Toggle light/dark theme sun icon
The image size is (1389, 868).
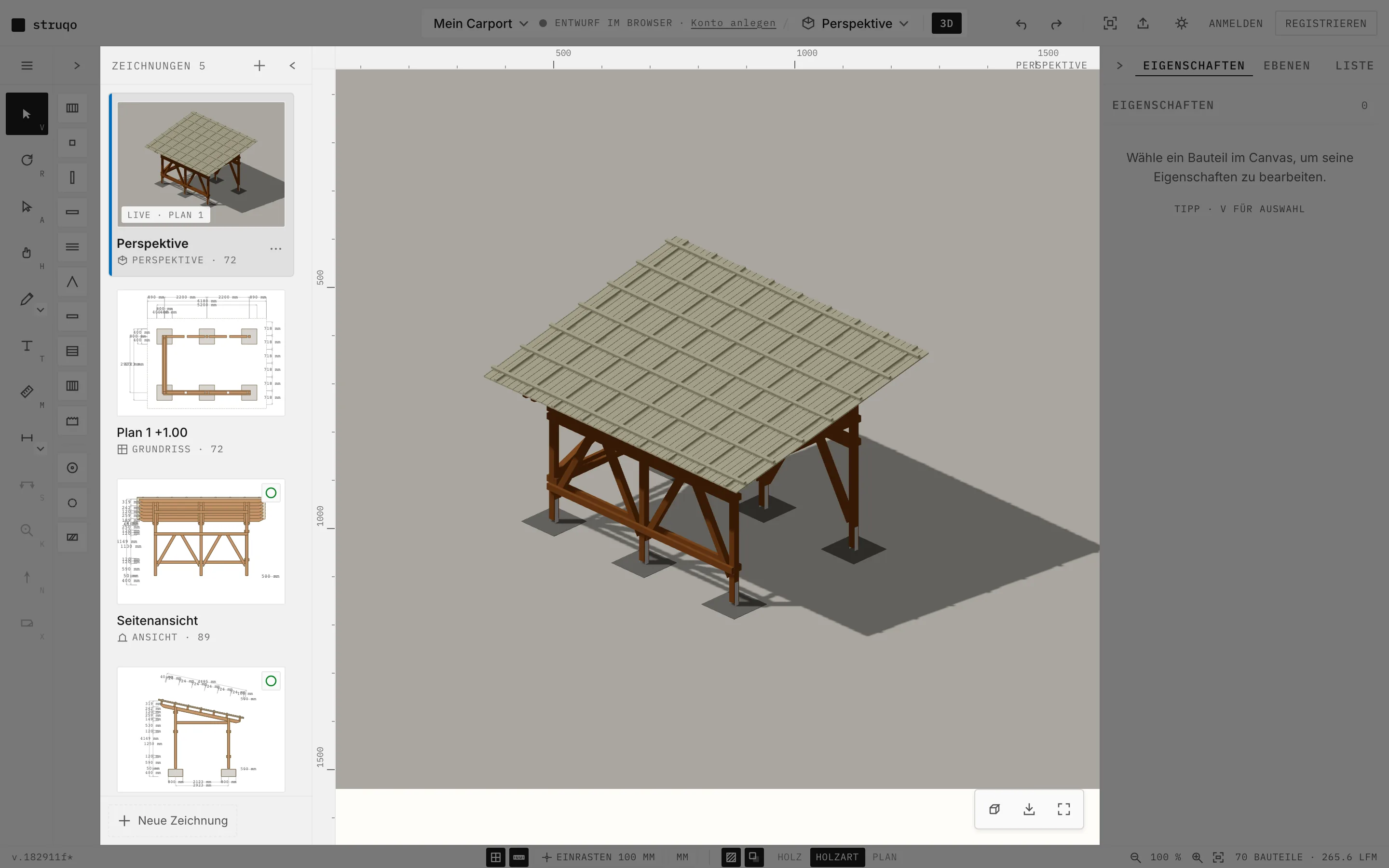pyautogui.click(x=1181, y=24)
